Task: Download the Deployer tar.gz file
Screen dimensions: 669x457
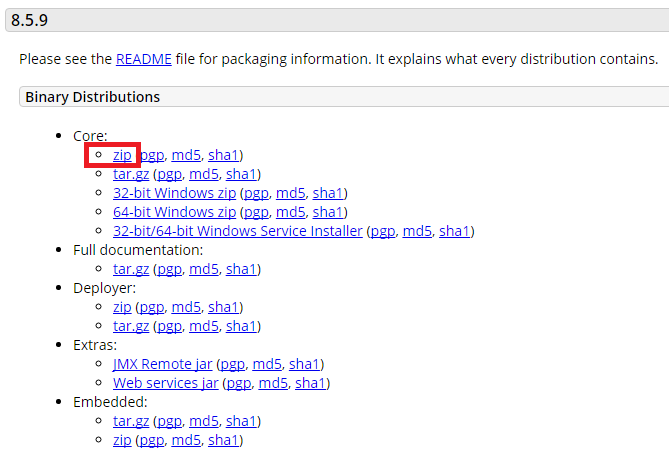Action: coord(129,326)
